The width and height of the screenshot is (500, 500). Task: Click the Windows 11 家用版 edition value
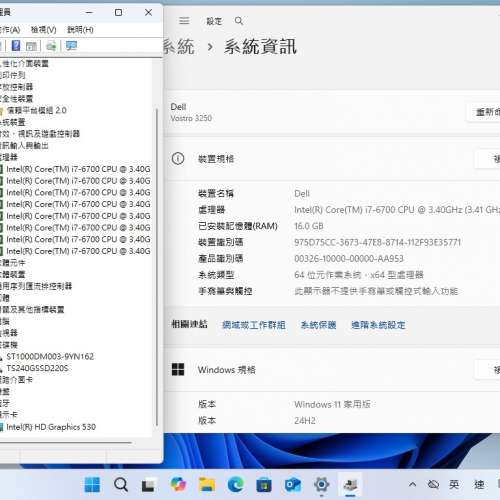(x=332, y=404)
